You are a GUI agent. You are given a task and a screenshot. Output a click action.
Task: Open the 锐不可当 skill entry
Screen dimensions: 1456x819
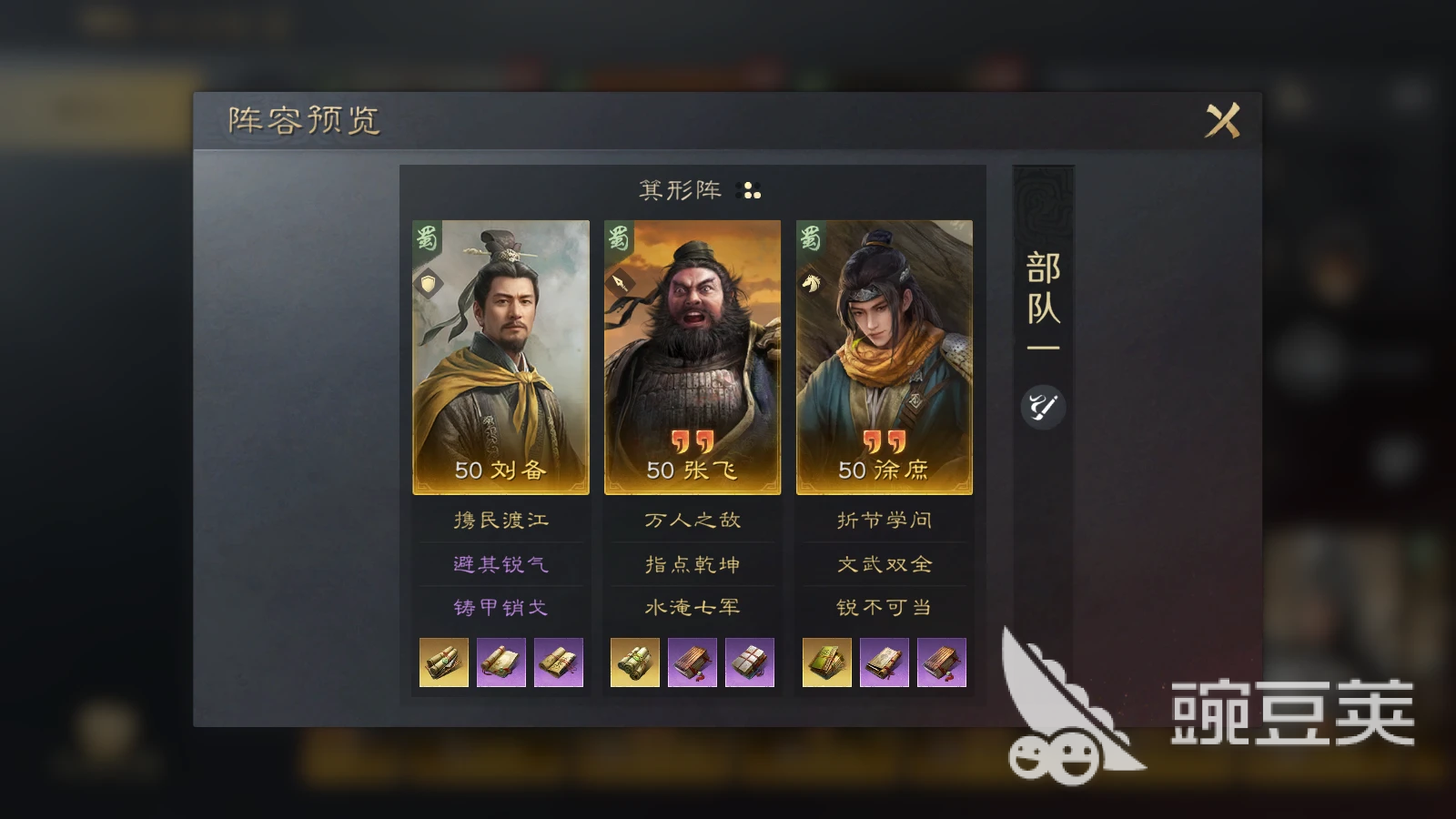pyautogui.click(x=885, y=607)
